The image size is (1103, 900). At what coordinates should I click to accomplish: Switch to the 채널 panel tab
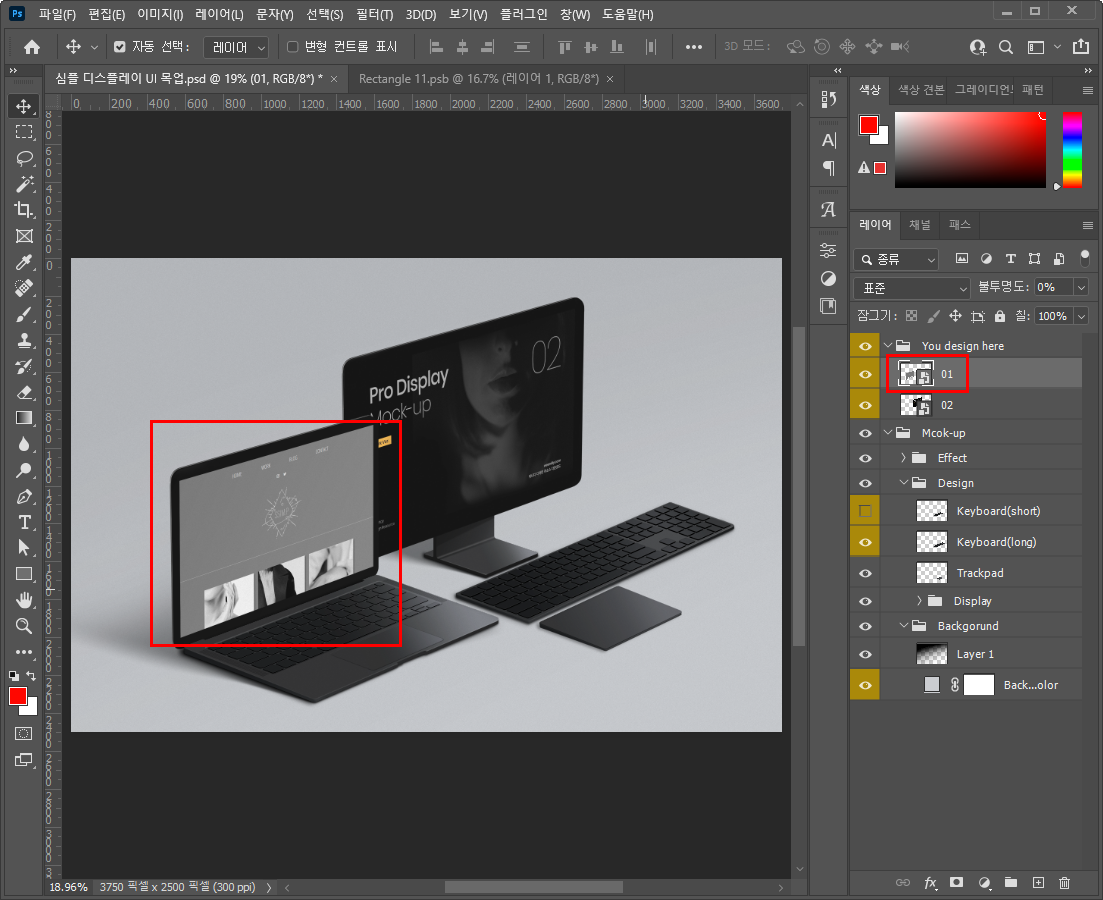[x=919, y=224]
